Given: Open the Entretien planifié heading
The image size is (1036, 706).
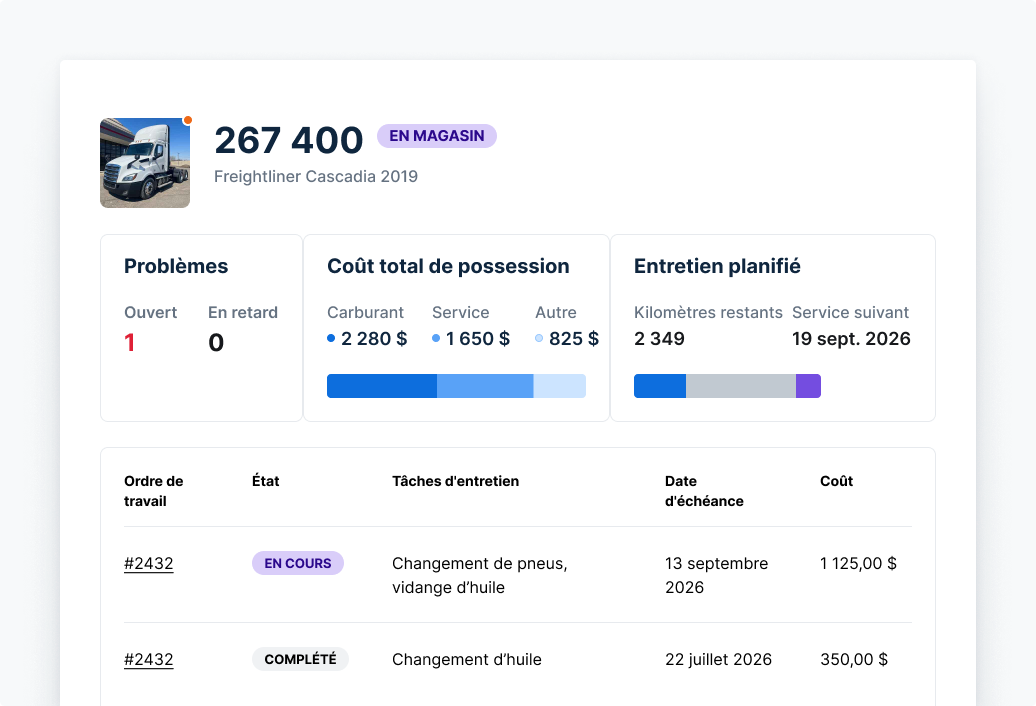Looking at the screenshot, I should coord(717,266).
